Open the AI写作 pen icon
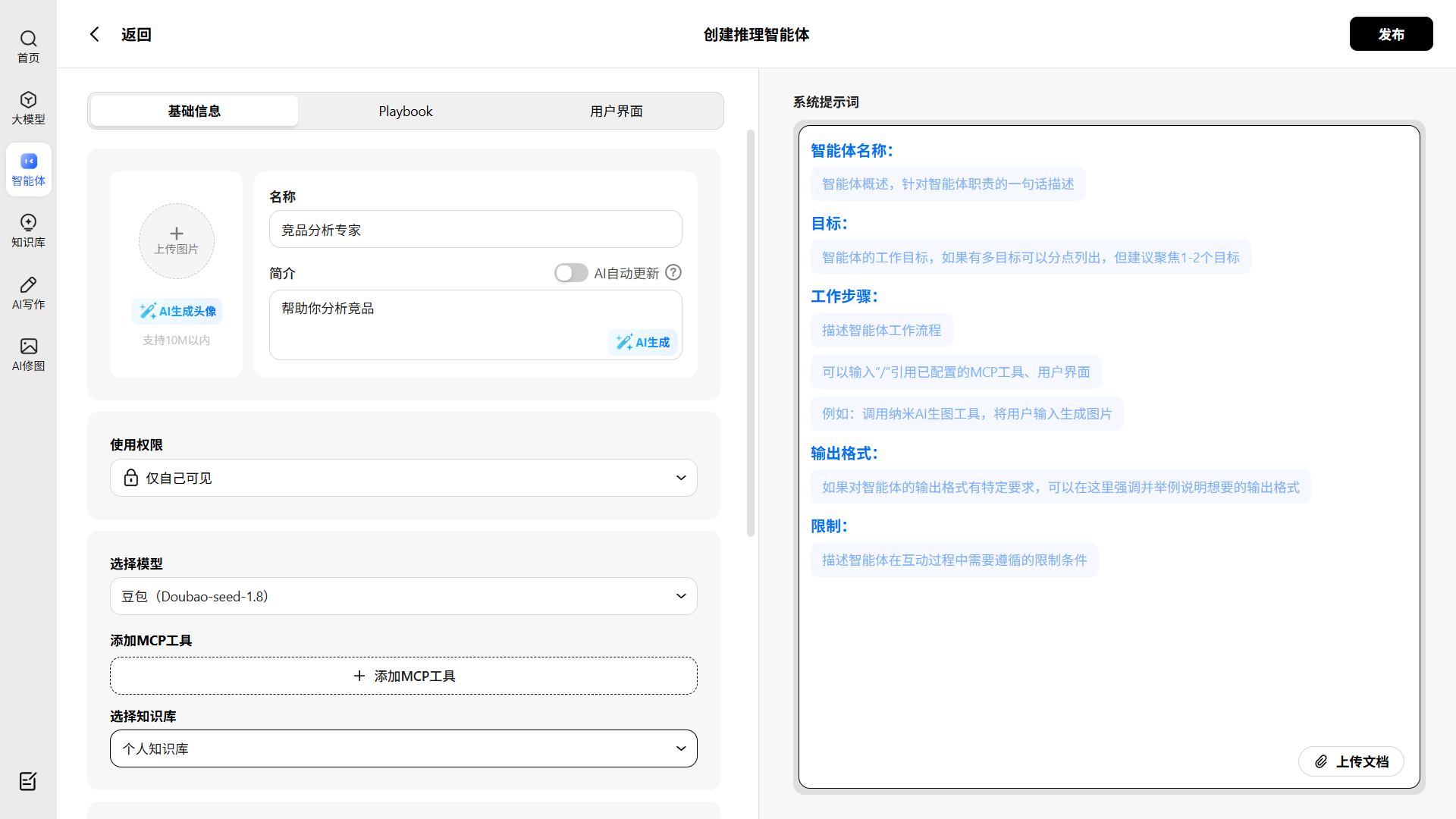This screenshot has width=1456, height=819. click(28, 285)
